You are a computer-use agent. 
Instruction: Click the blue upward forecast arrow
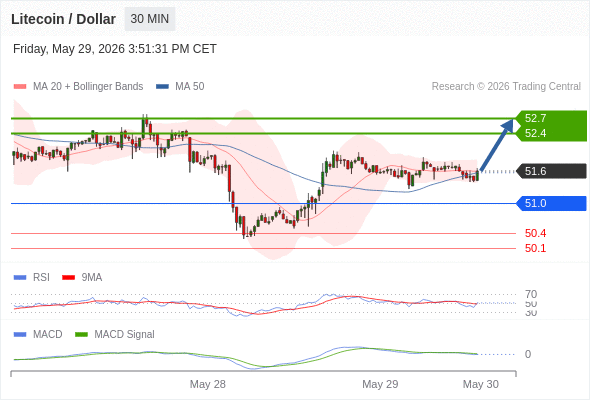point(497,146)
